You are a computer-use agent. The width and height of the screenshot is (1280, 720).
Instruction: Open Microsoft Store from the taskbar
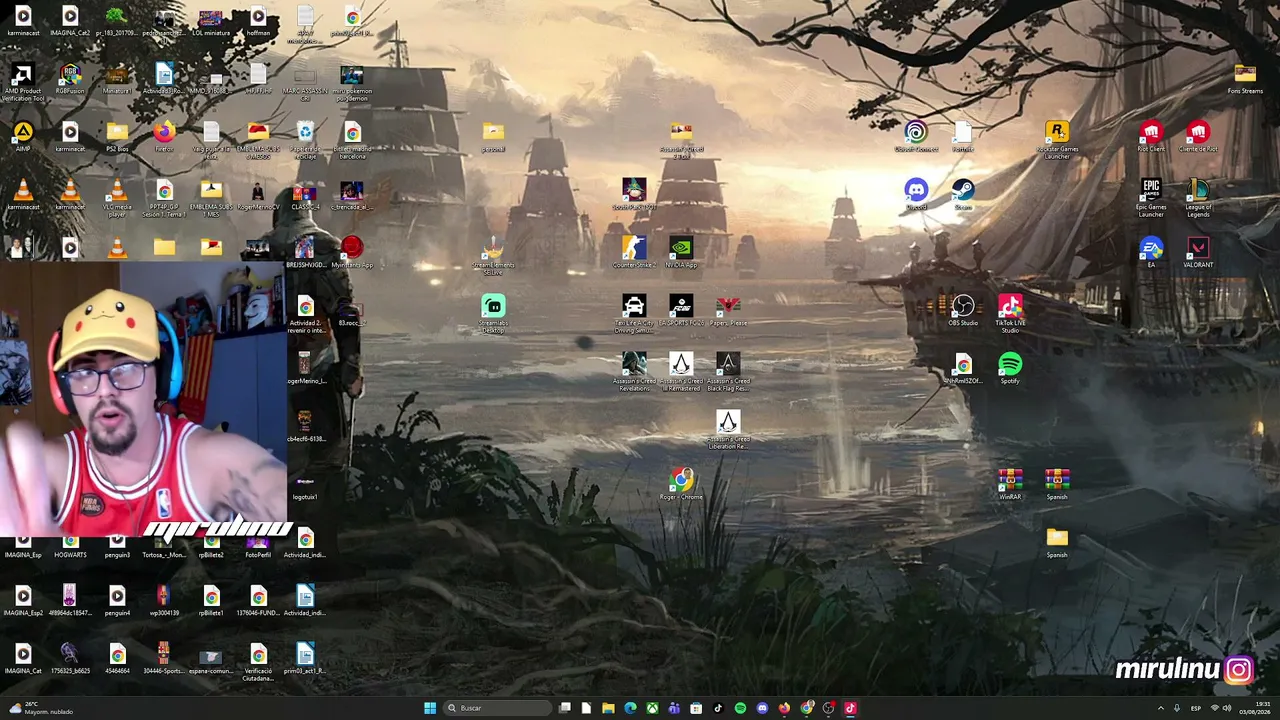click(696, 708)
